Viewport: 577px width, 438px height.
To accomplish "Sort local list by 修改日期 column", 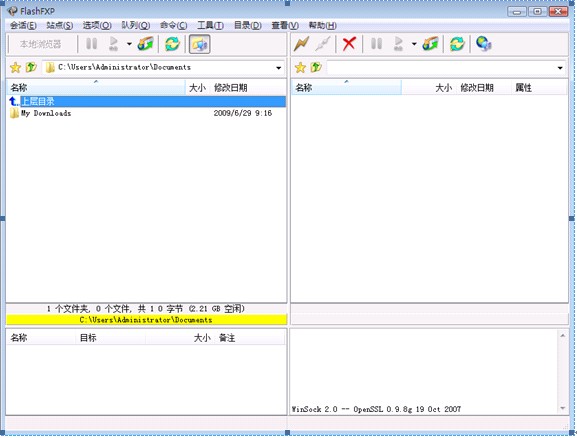I will pyautogui.click(x=248, y=88).
